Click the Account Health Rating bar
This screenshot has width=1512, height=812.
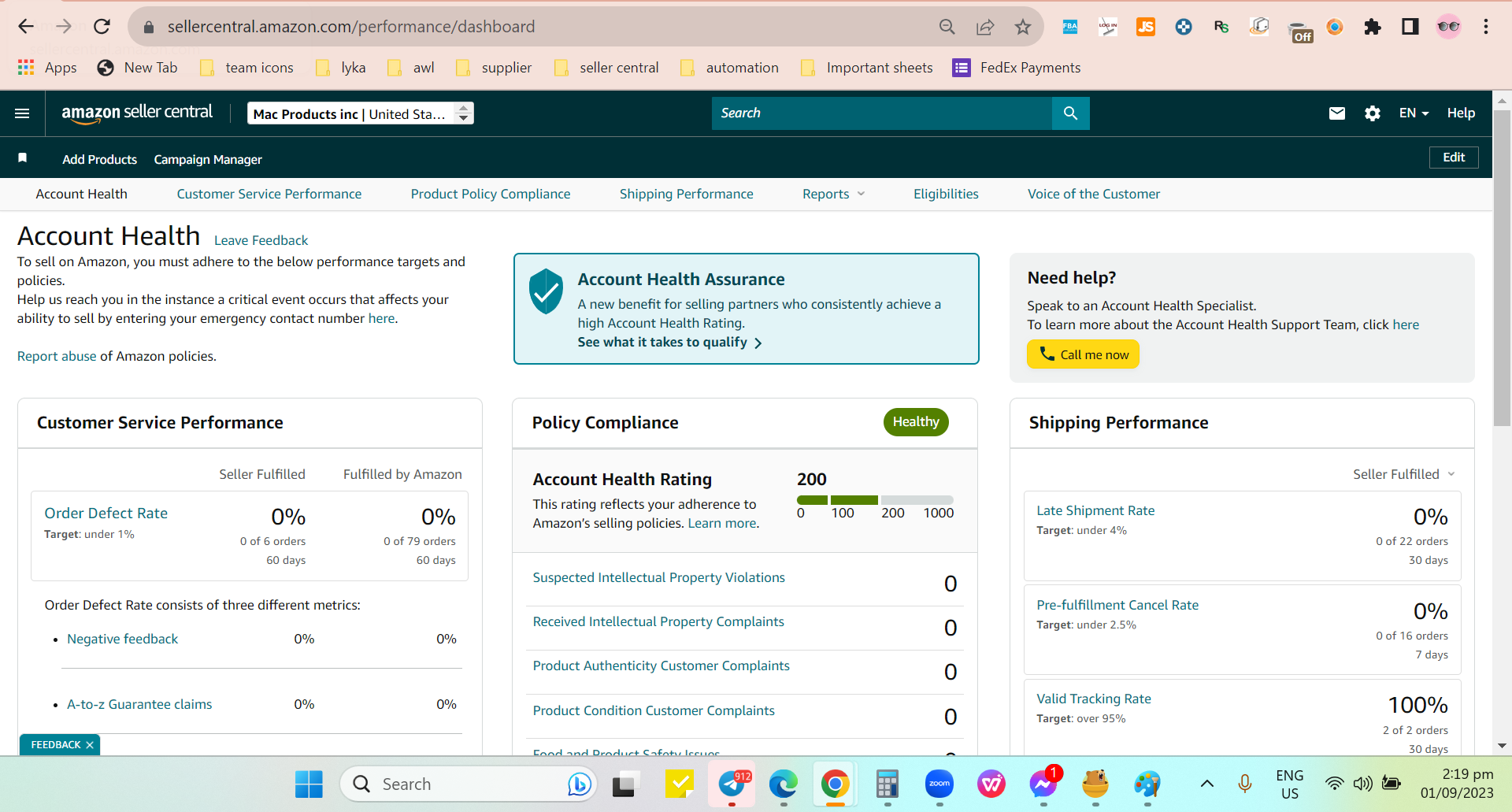[875, 500]
